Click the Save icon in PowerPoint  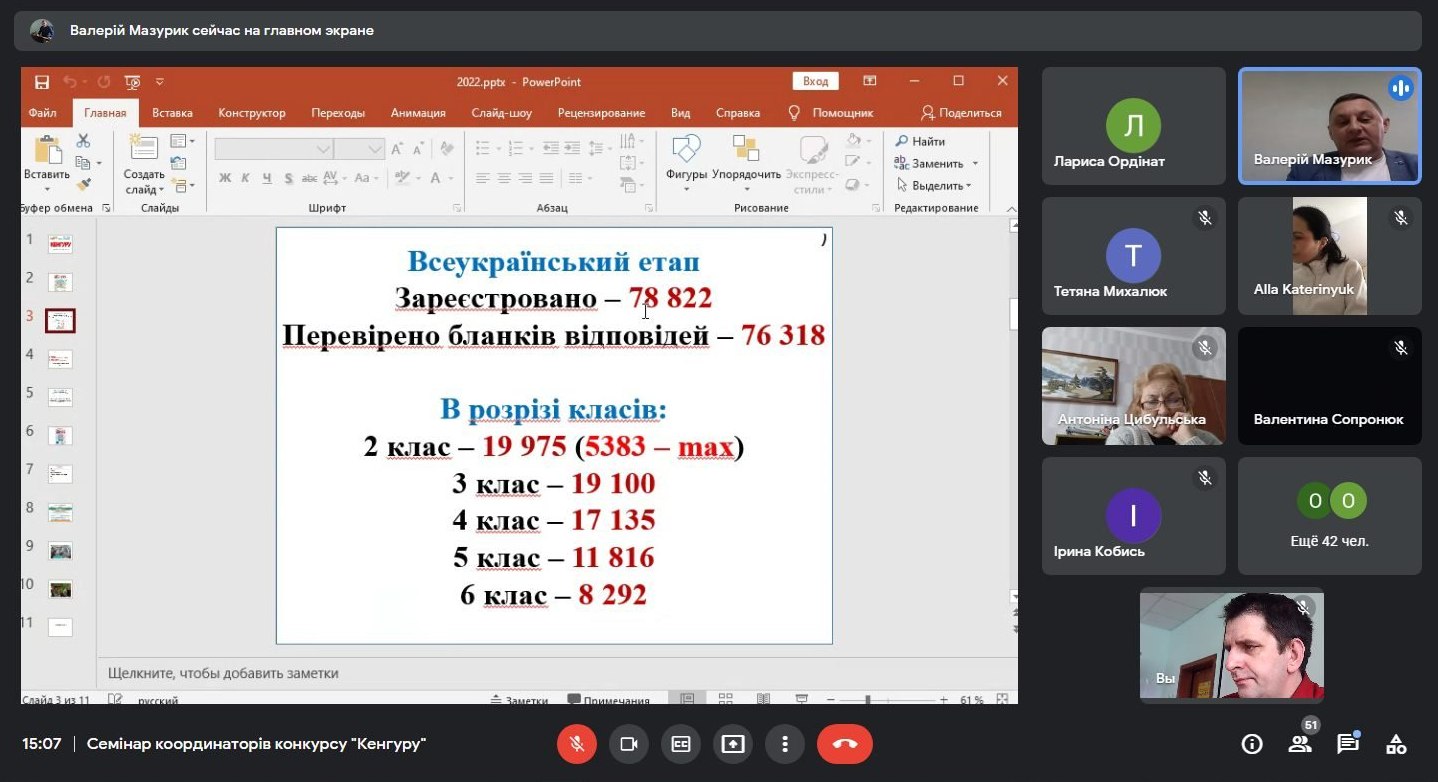click(41, 82)
